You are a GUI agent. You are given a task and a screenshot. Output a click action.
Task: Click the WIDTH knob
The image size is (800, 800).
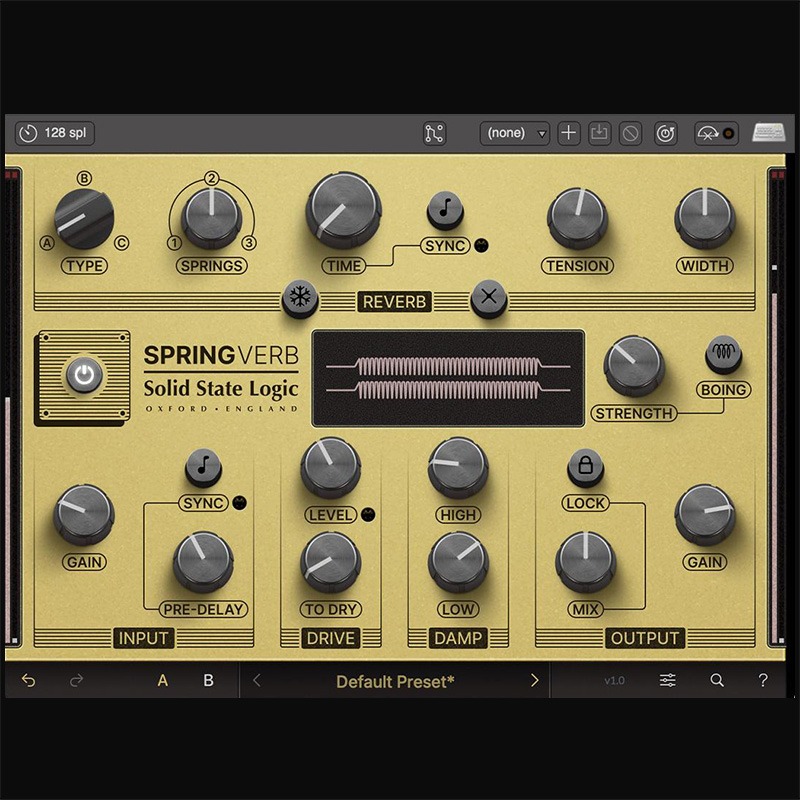[705, 218]
